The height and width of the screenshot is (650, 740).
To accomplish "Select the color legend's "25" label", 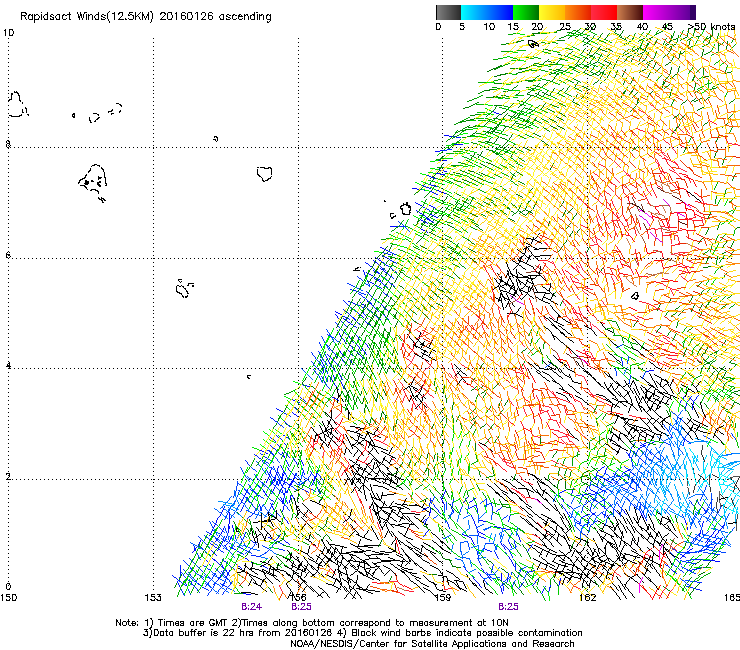I will [565, 26].
